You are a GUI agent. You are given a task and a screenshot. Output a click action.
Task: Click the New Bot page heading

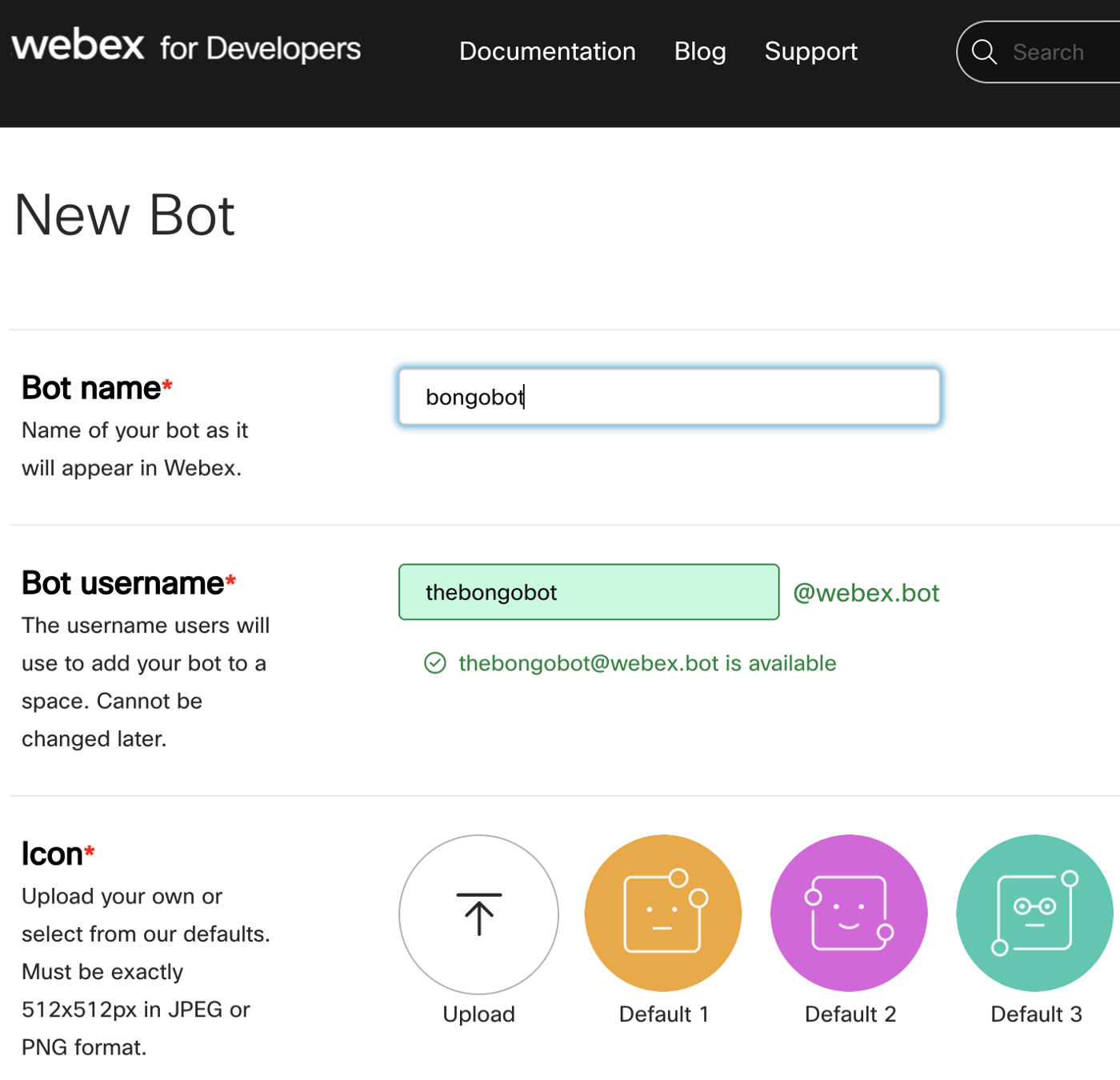[125, 215]
